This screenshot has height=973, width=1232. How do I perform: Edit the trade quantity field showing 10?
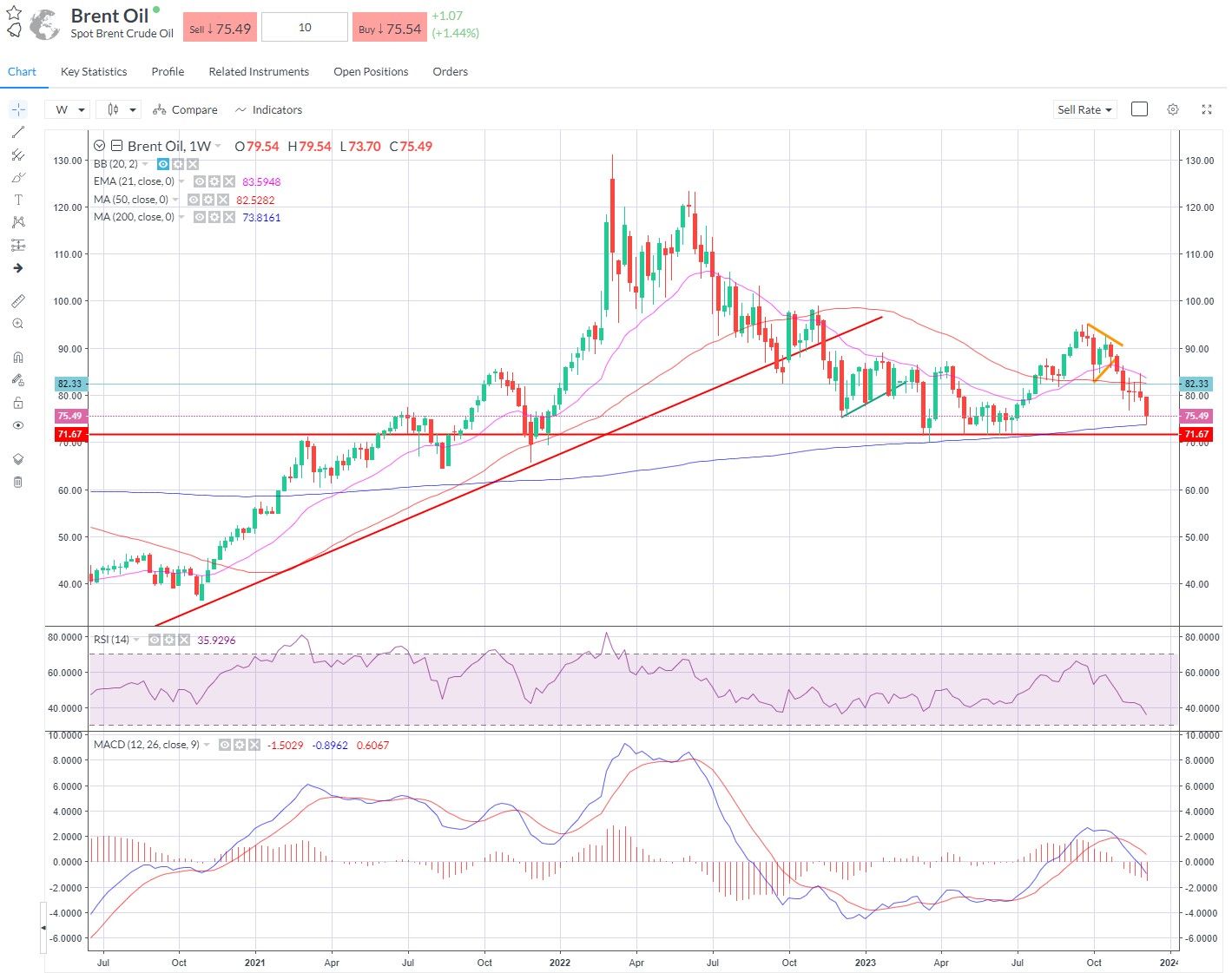pos(305,28)
